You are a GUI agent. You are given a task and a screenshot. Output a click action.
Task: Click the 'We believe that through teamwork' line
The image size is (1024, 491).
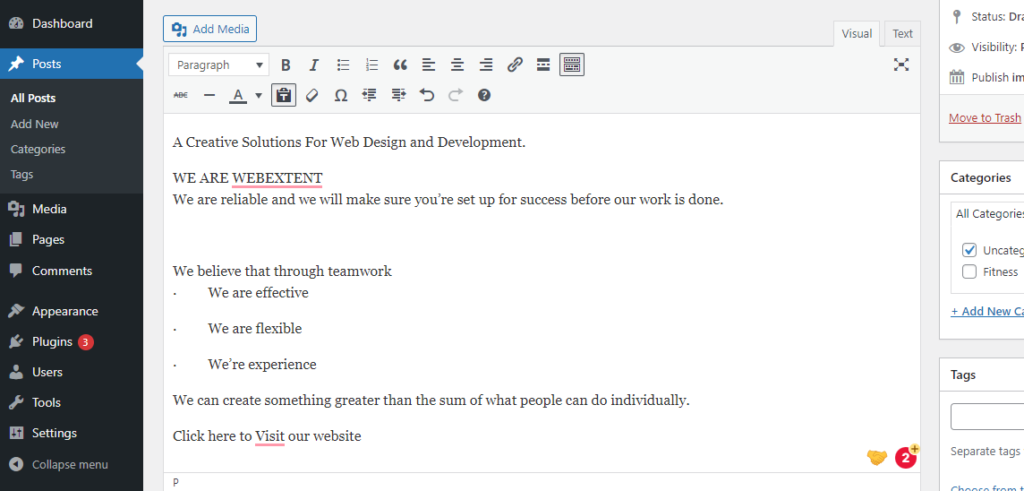point(282,271)
